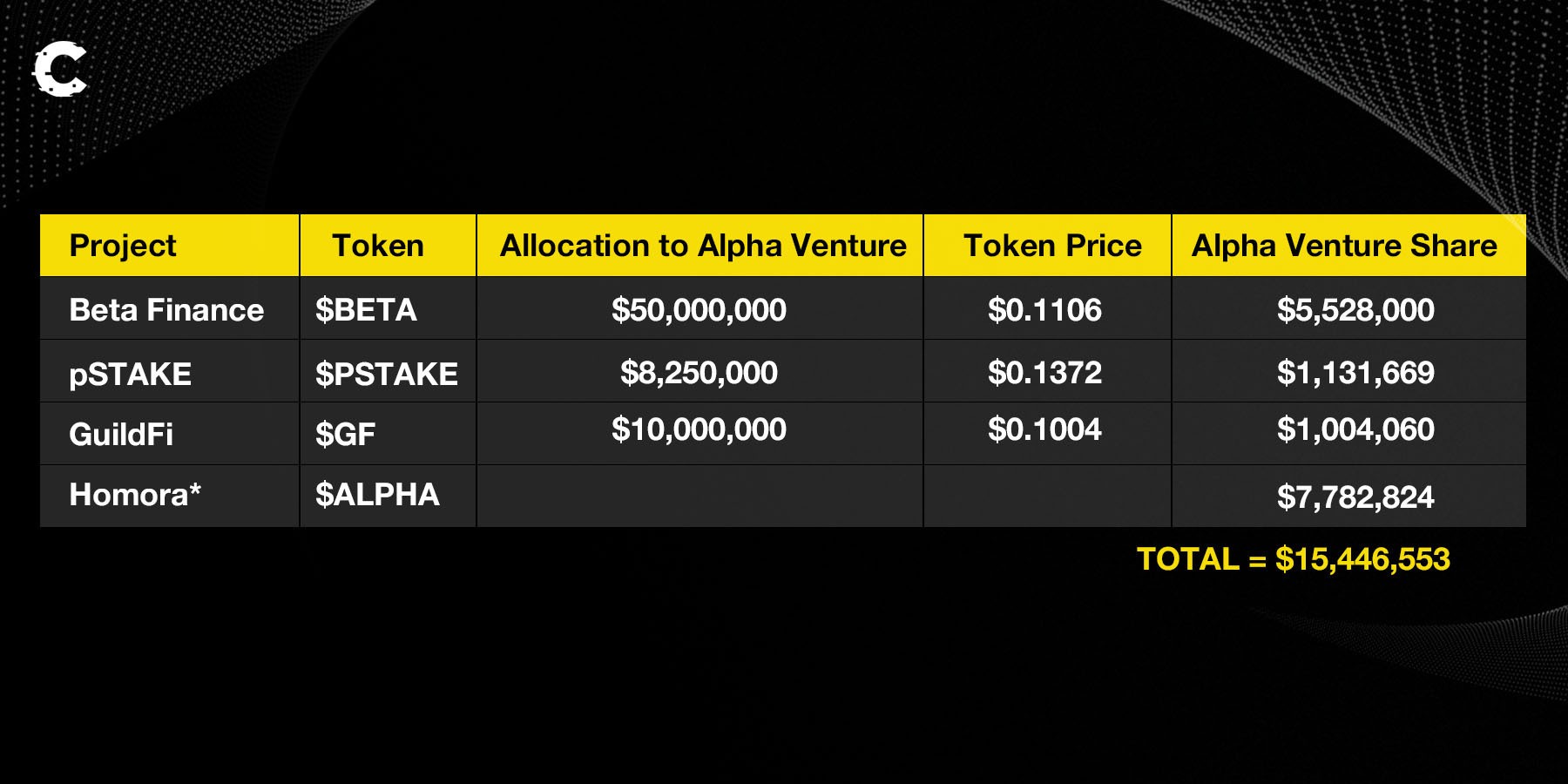Click the yellow TOTAL = $15,446,553 text

(x=1294, y=559)
